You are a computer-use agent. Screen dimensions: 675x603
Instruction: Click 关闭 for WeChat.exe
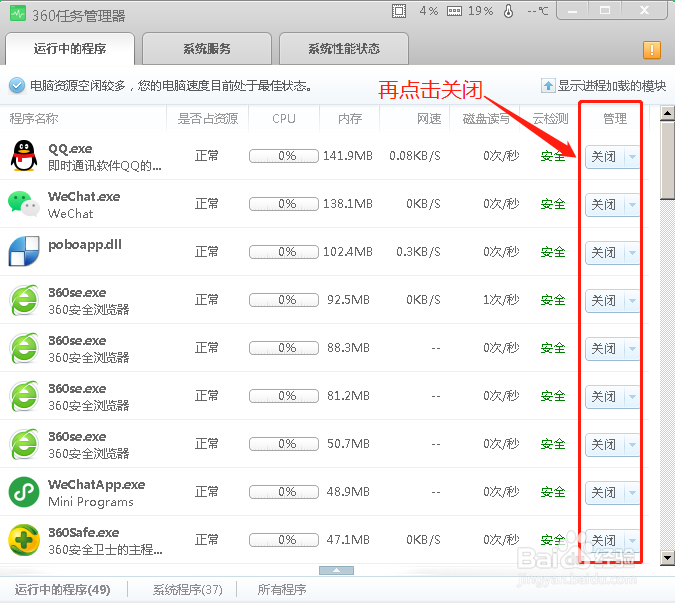tap(604, 204)
